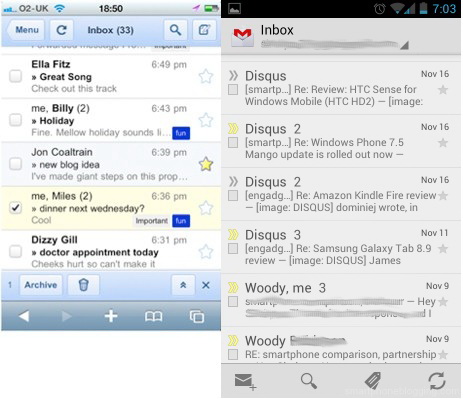The image size is (463, 399).
Task: Unstar the Jon Coaltrain email
Action: click(206, 164)
